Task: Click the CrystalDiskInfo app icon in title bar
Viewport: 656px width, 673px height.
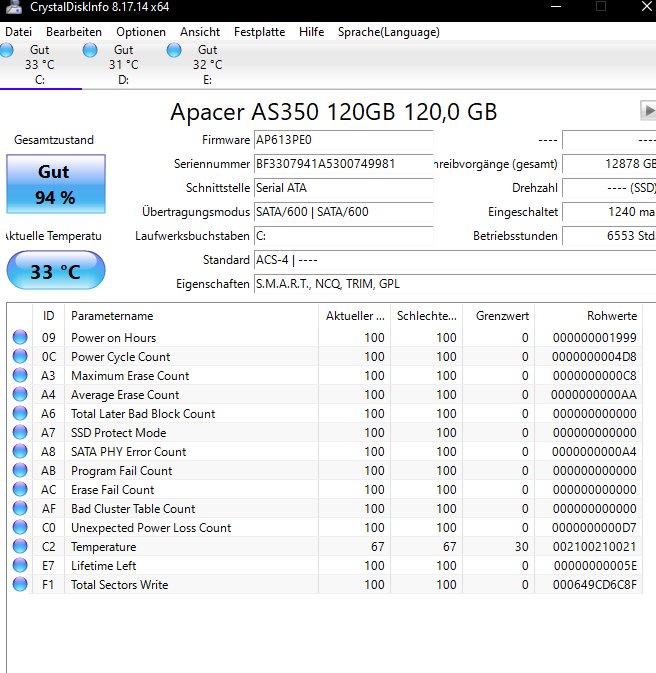Action: coord(13,6)
